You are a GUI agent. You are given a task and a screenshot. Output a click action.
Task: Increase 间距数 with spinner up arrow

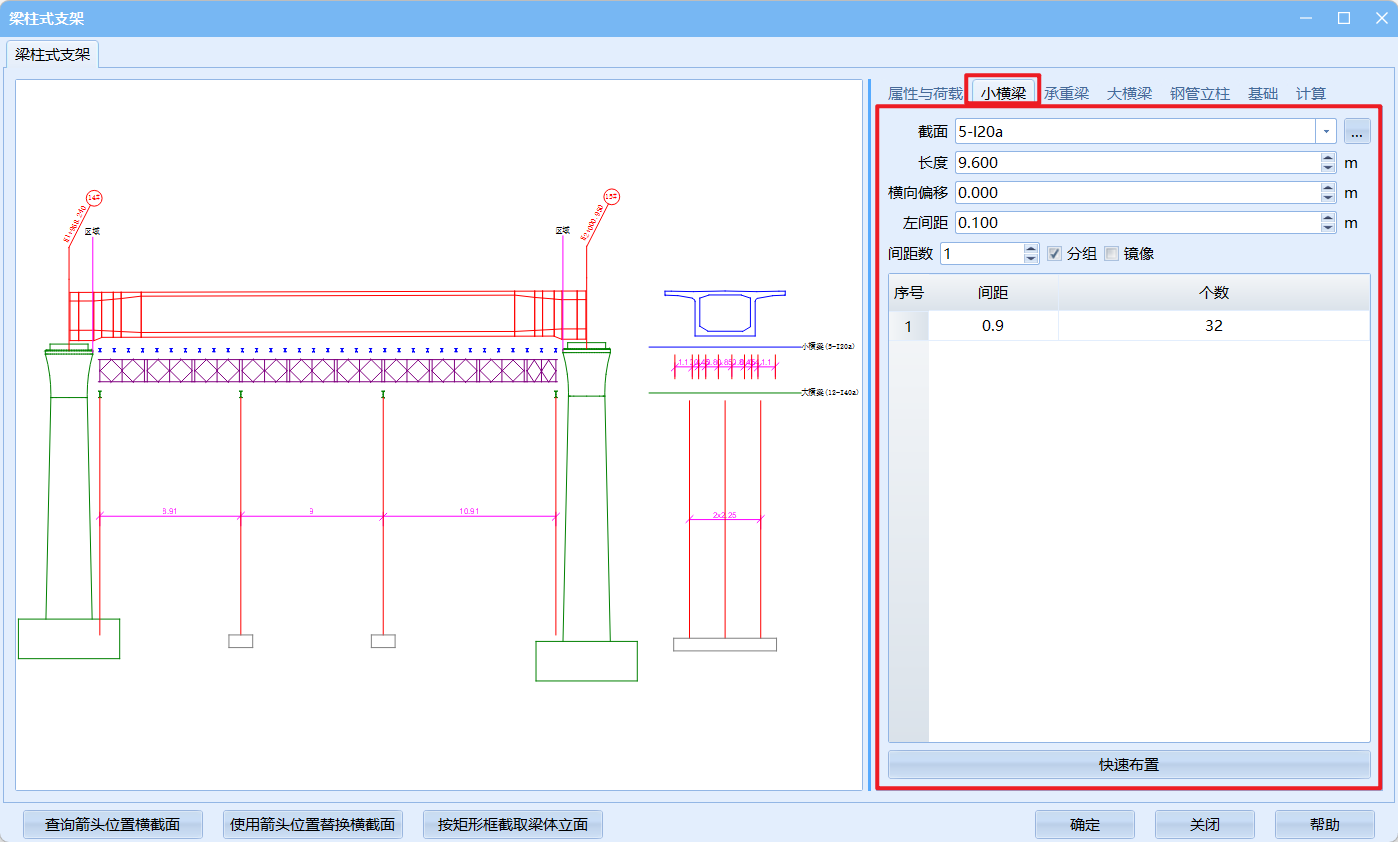click(1031, 248)
